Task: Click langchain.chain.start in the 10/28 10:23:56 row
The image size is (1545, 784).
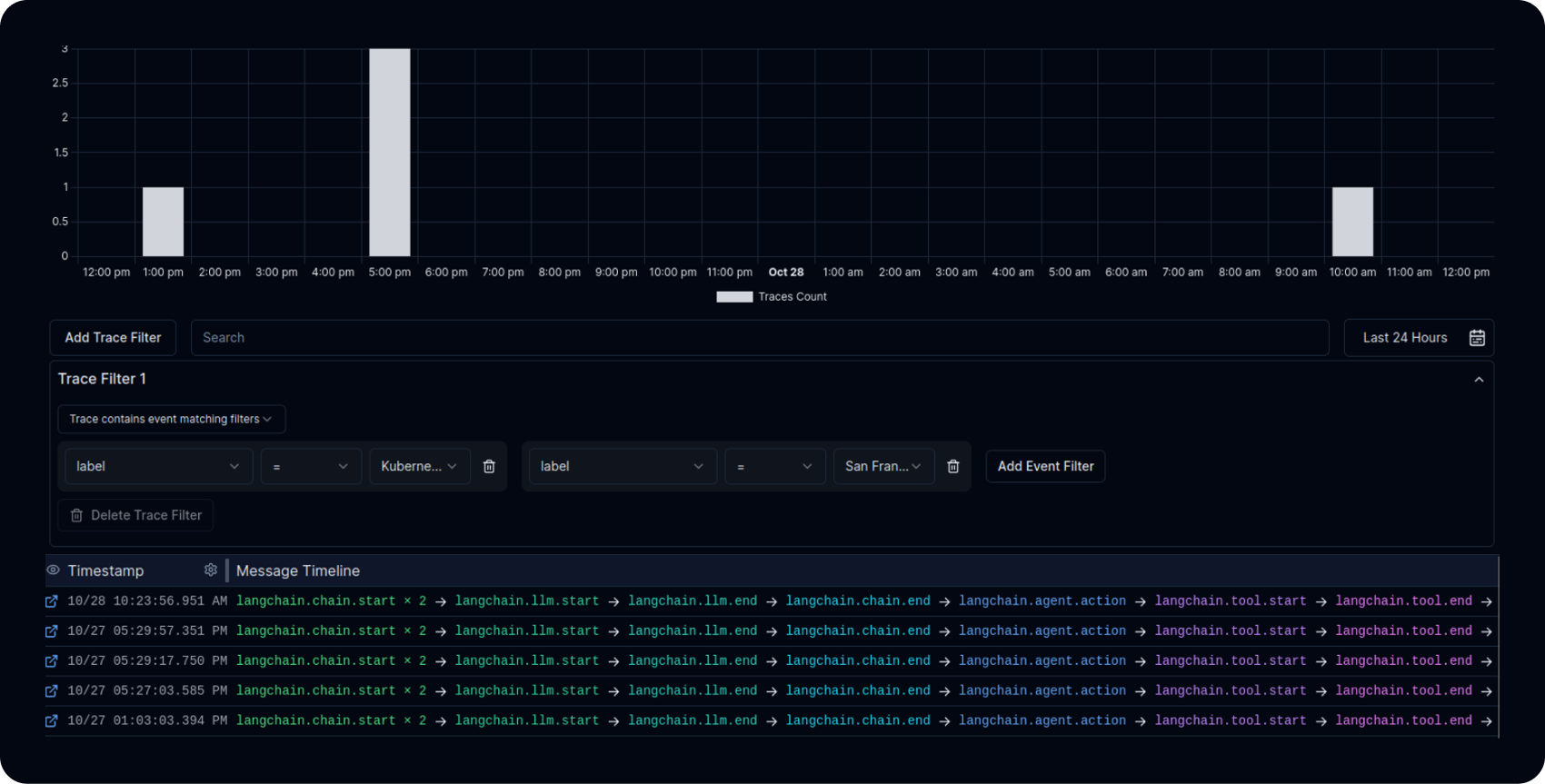Action: 316,601
